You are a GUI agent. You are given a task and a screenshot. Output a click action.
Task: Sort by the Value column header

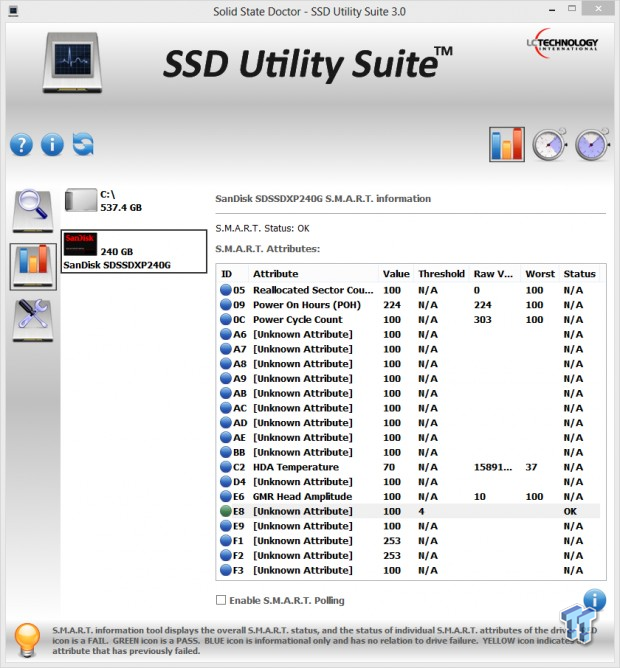tap(396, 274)
